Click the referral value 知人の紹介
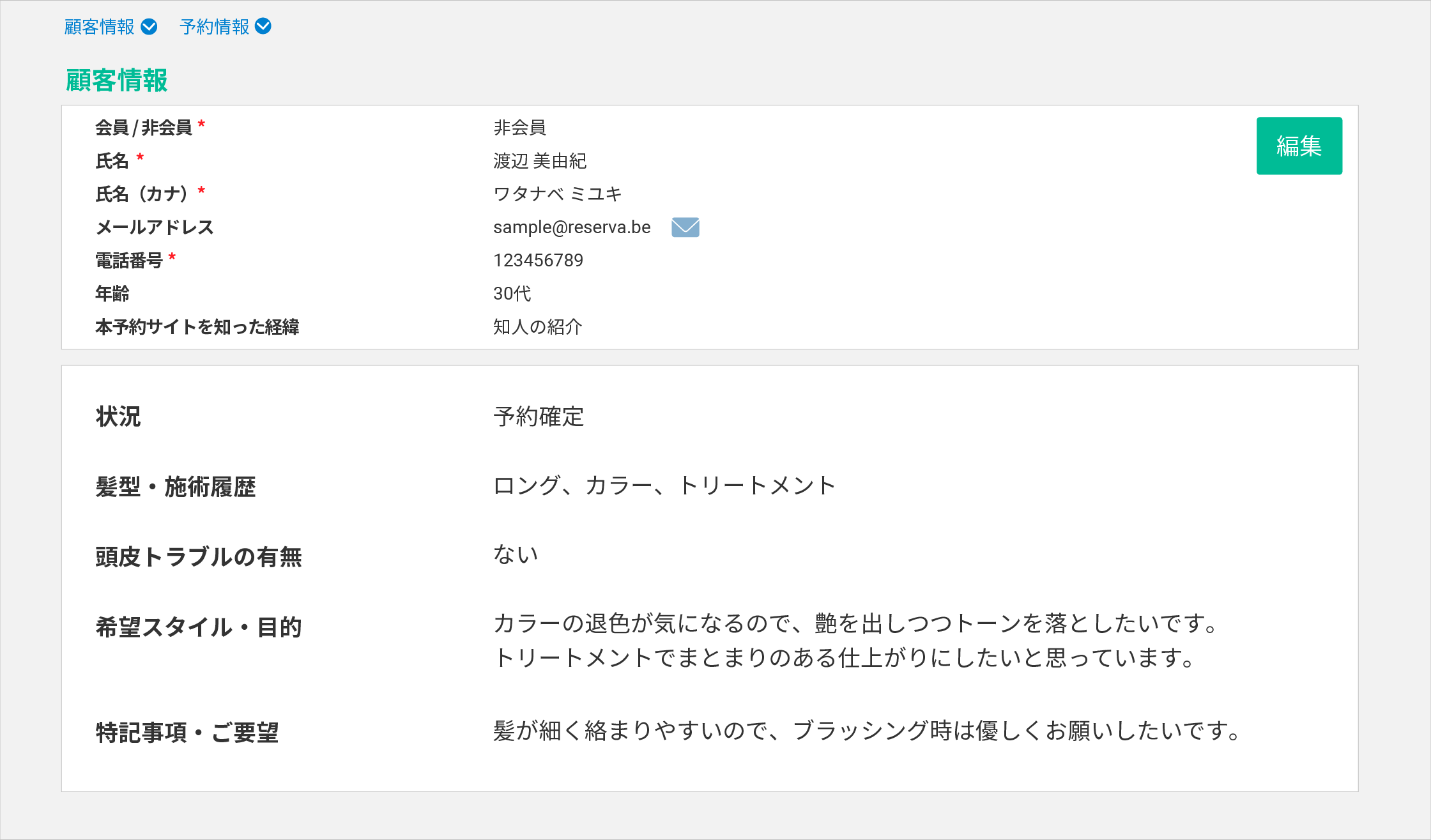This screenshot has width=1431, height=840. pyautogui.click(x=538, y=327)
